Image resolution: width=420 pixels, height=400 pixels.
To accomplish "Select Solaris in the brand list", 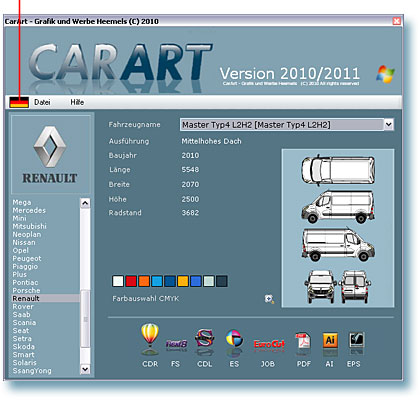I will tap(24, 362).
